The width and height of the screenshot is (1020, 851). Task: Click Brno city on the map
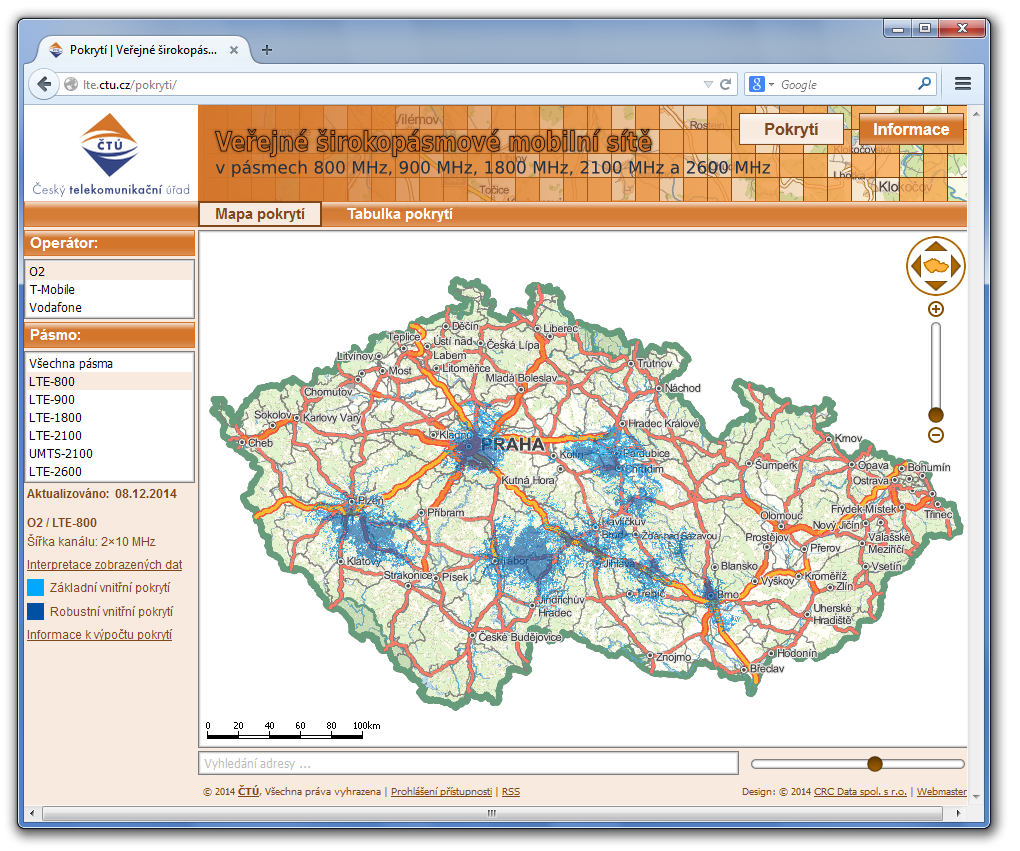pos(727,594)
